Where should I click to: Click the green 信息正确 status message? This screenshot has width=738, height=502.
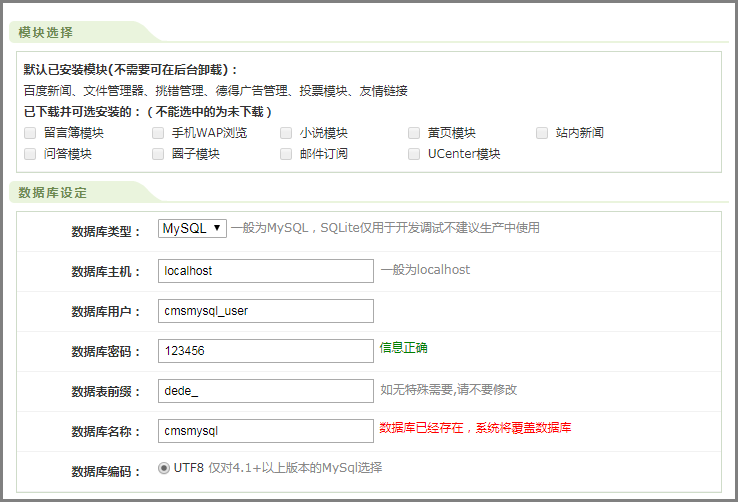click(x=403, y=348)
